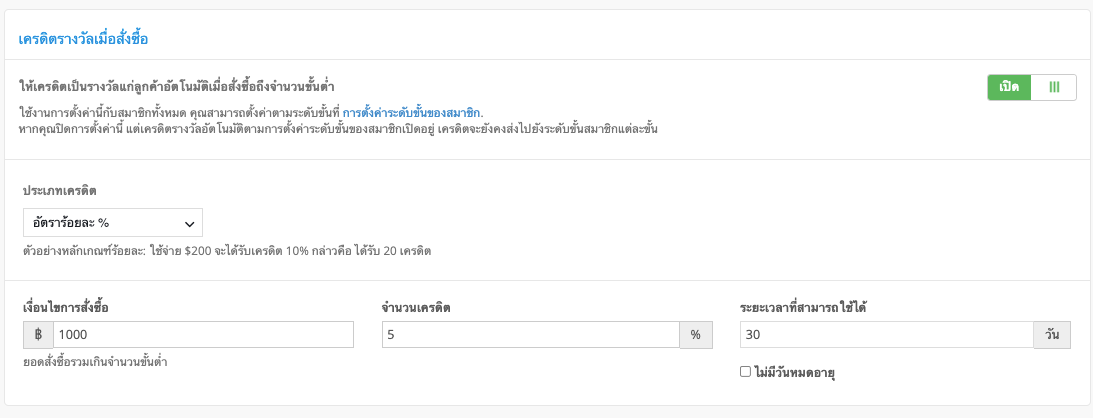Click the ให้เครดิตเป็นรางวัลแก่ลูกค้า bold title
The height and width of the screenshot is (418, 1093).
177,87
